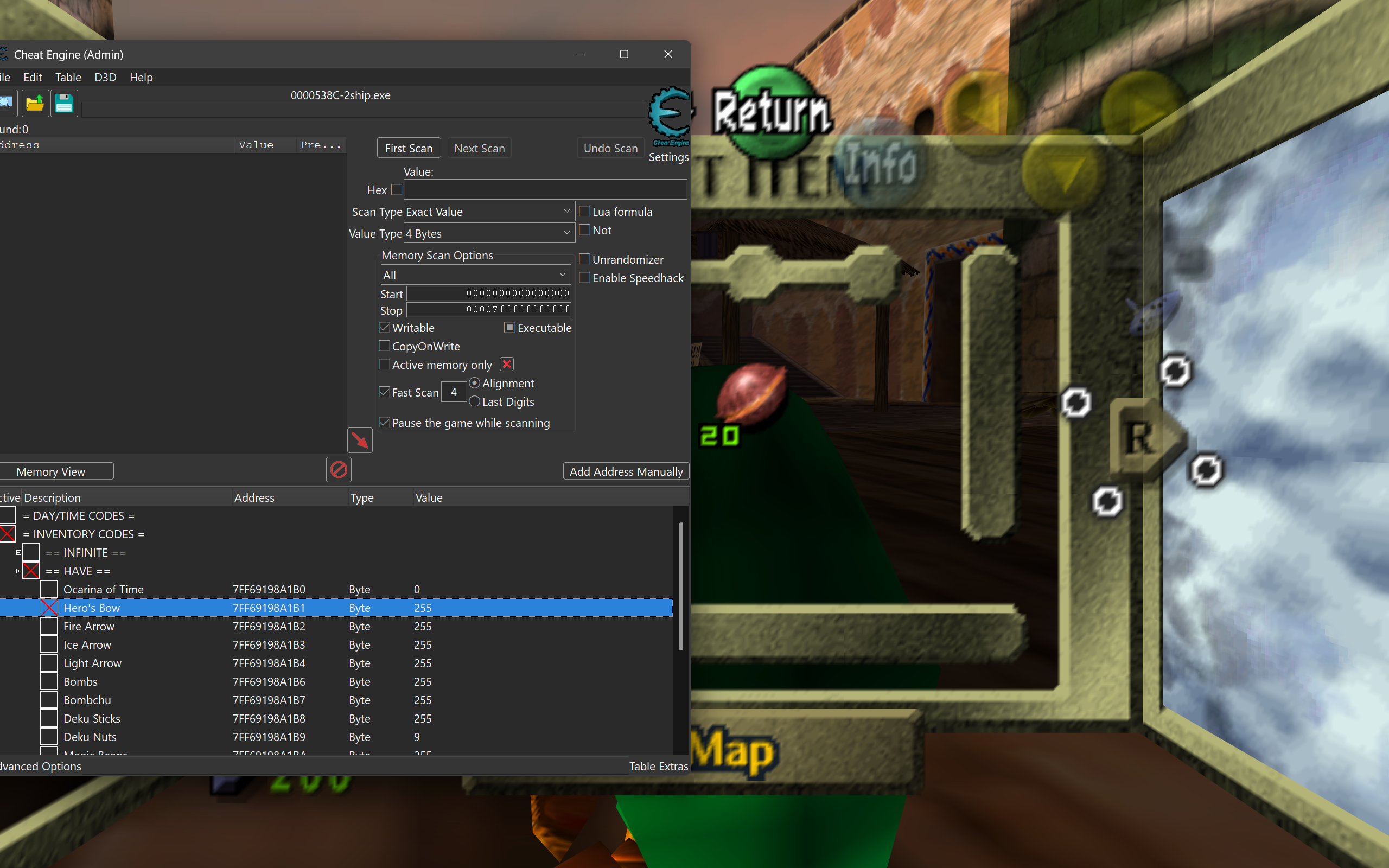Click the red X beside Active memory only

coord(506,364)
